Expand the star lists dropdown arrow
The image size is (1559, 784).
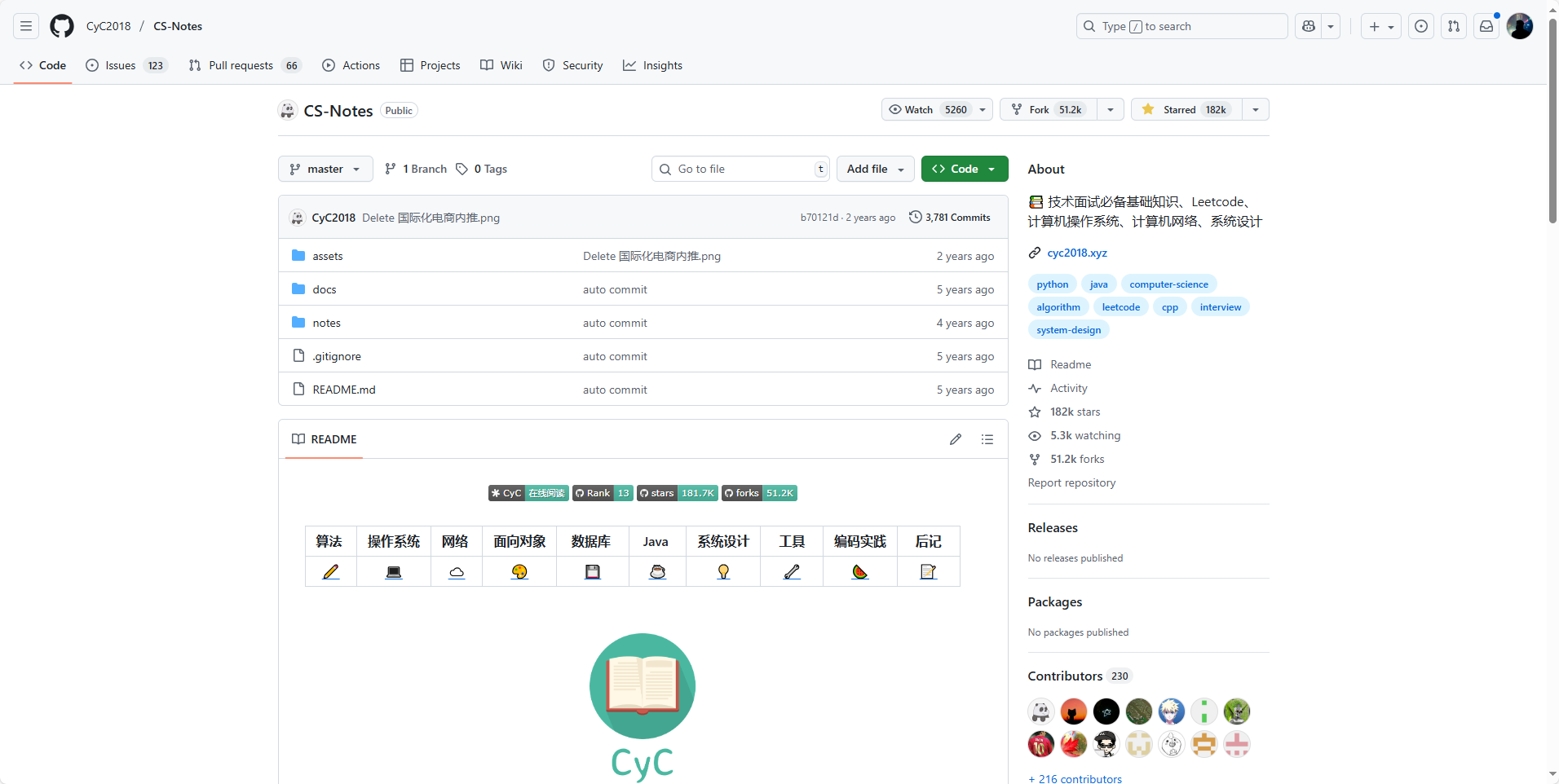click(1256, 109)
